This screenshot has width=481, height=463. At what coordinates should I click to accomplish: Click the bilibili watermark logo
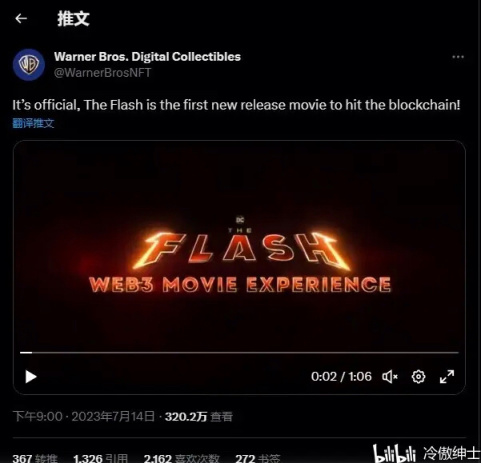394,454
